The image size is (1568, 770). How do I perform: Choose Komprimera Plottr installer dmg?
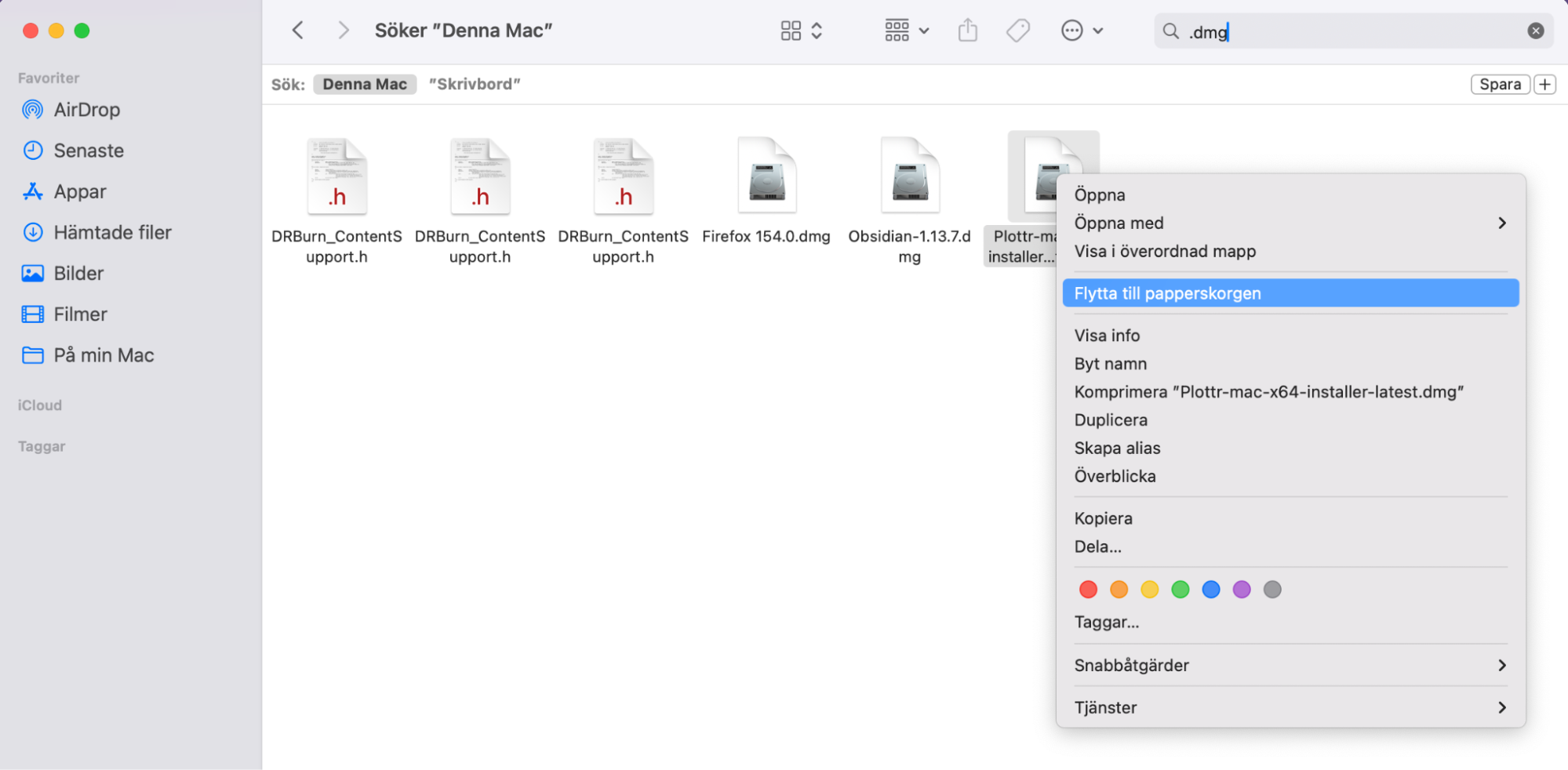(1290, 392)
